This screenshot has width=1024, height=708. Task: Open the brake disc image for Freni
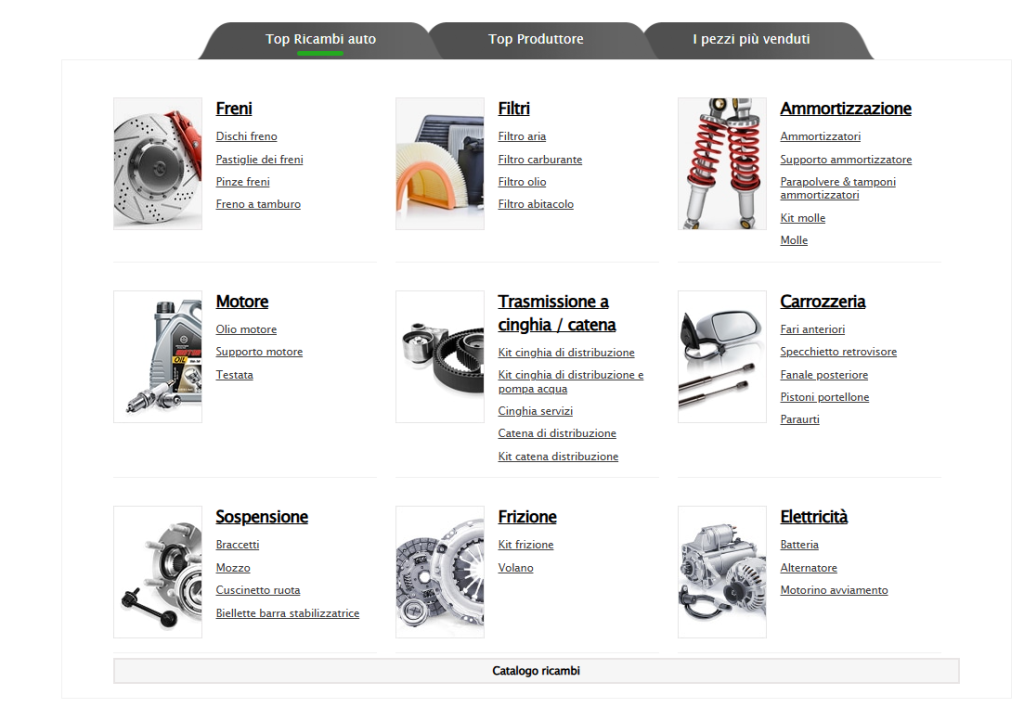(x=157, y=163)
